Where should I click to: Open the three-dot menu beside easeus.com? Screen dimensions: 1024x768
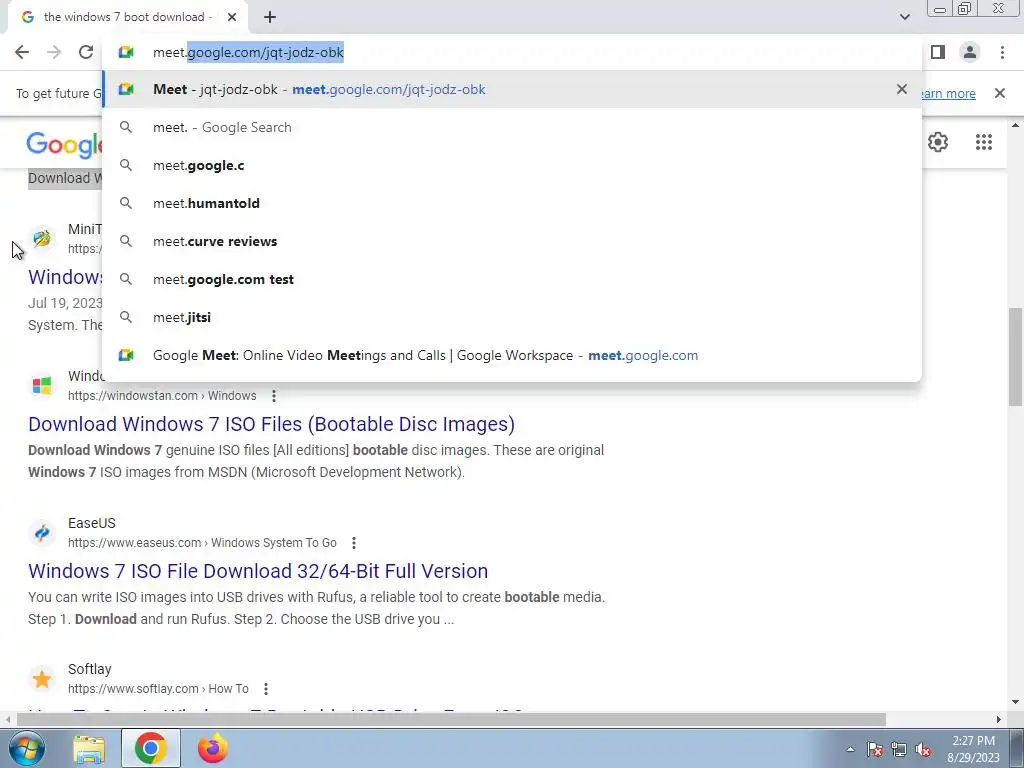[x=353, y=543]
